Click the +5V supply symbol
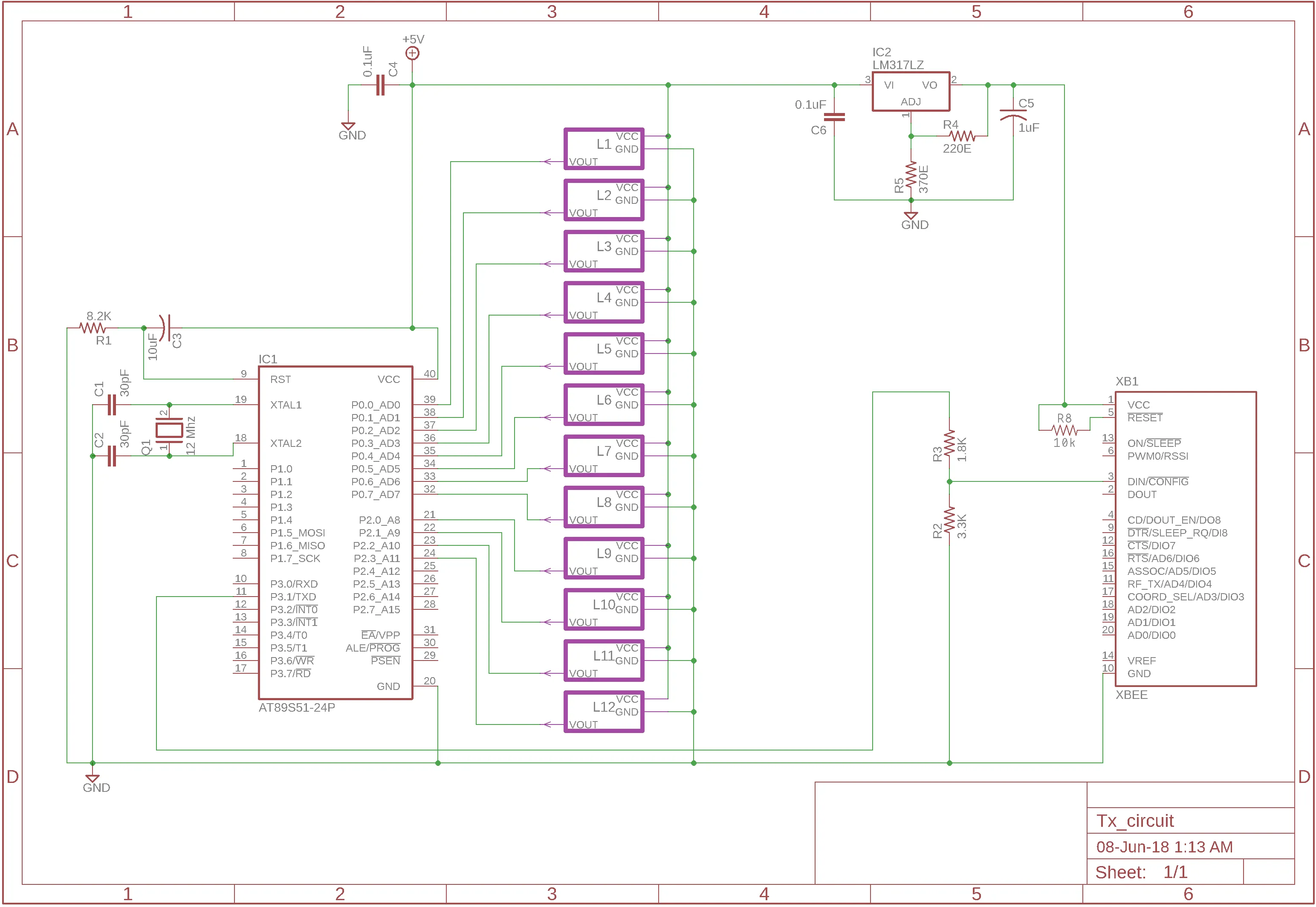 click(x=412, y=53)
